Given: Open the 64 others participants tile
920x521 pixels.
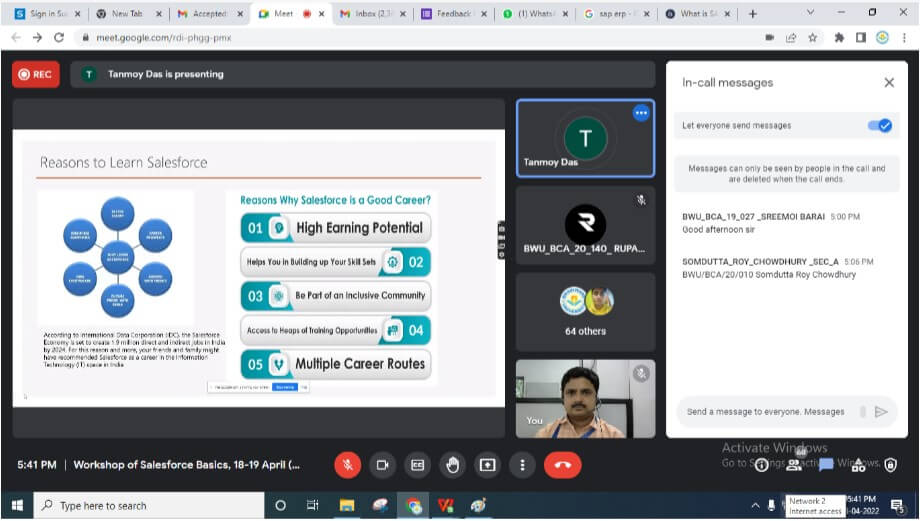Looking at the screenshot, I should point(585,311).
